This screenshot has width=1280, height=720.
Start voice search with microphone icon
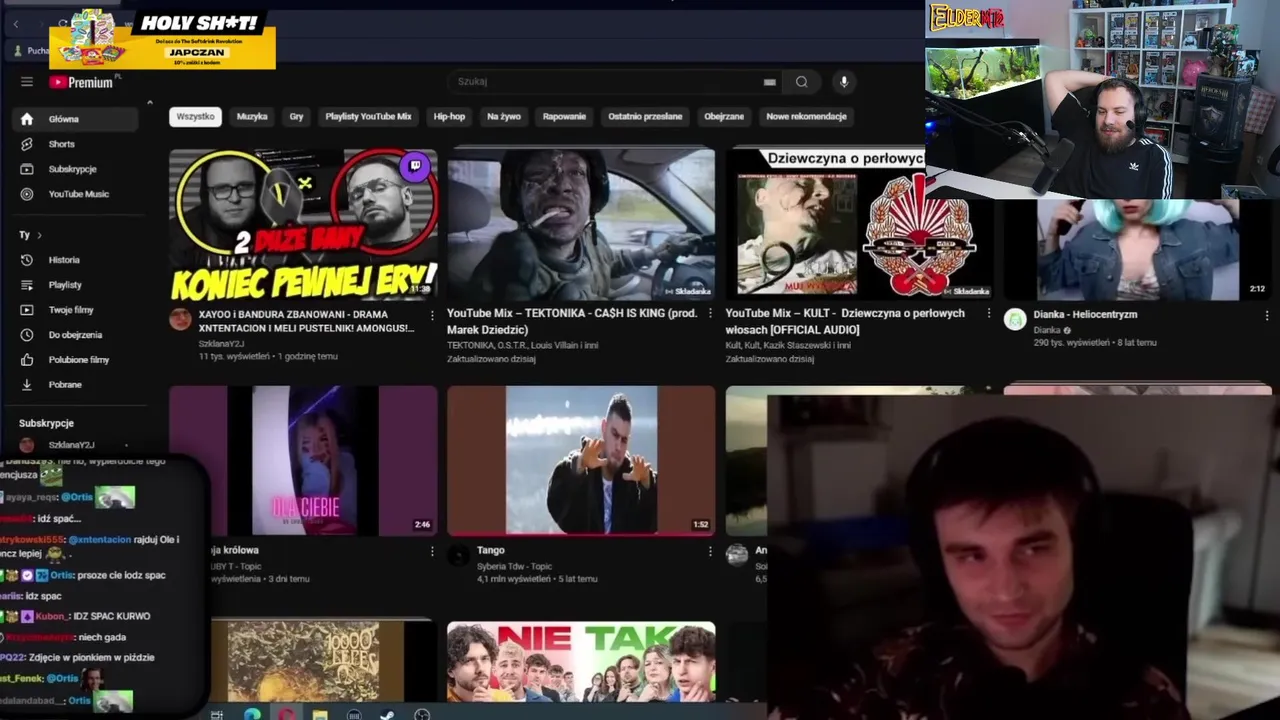tap(844, 82)
